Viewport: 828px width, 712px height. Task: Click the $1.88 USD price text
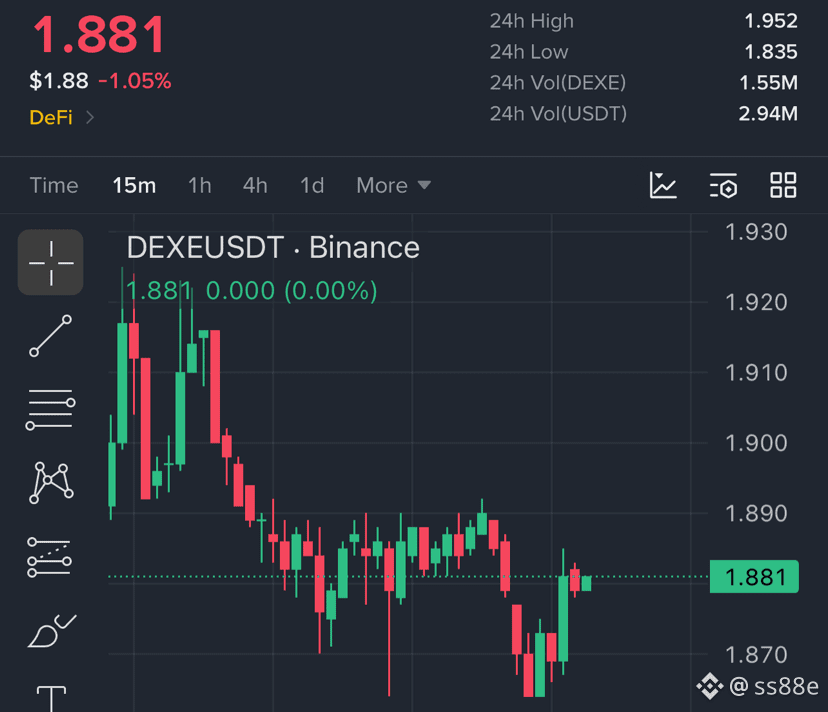point(59,81)
